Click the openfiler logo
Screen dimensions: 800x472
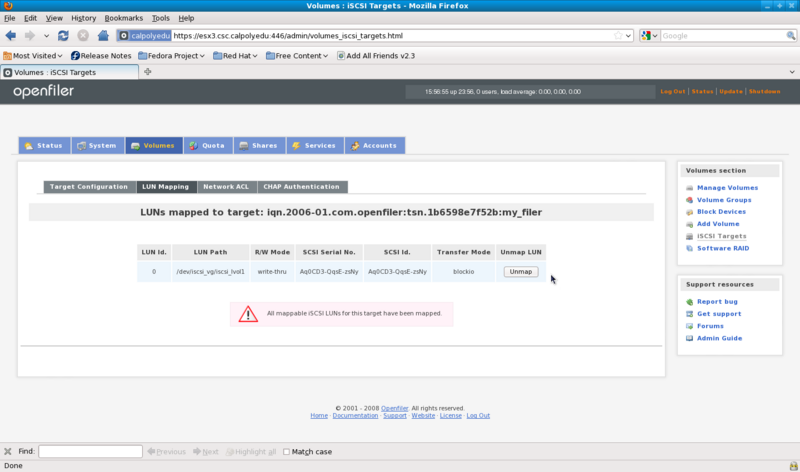tap(43, 91)
